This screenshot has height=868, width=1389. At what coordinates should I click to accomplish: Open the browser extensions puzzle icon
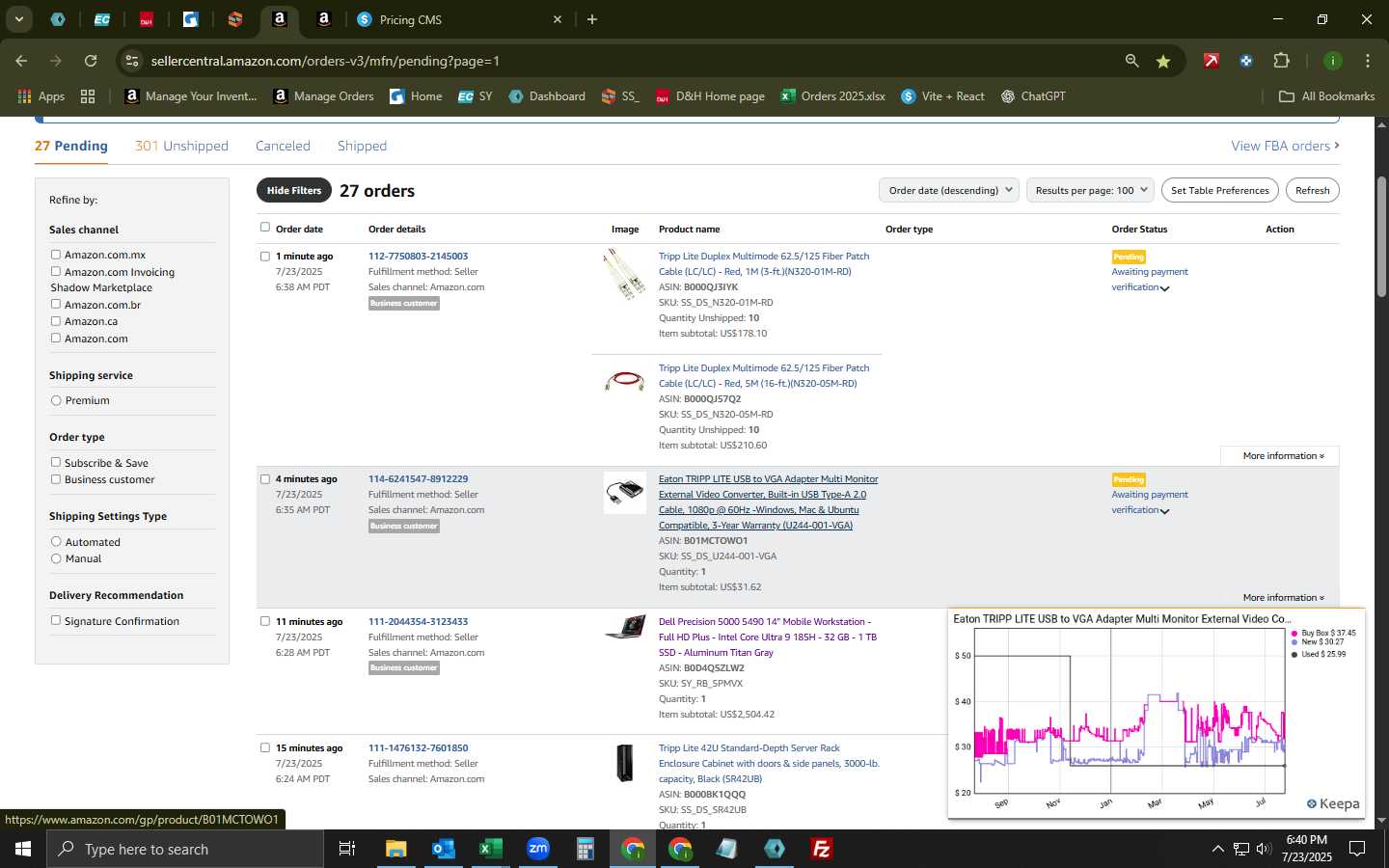(1281, 61)
